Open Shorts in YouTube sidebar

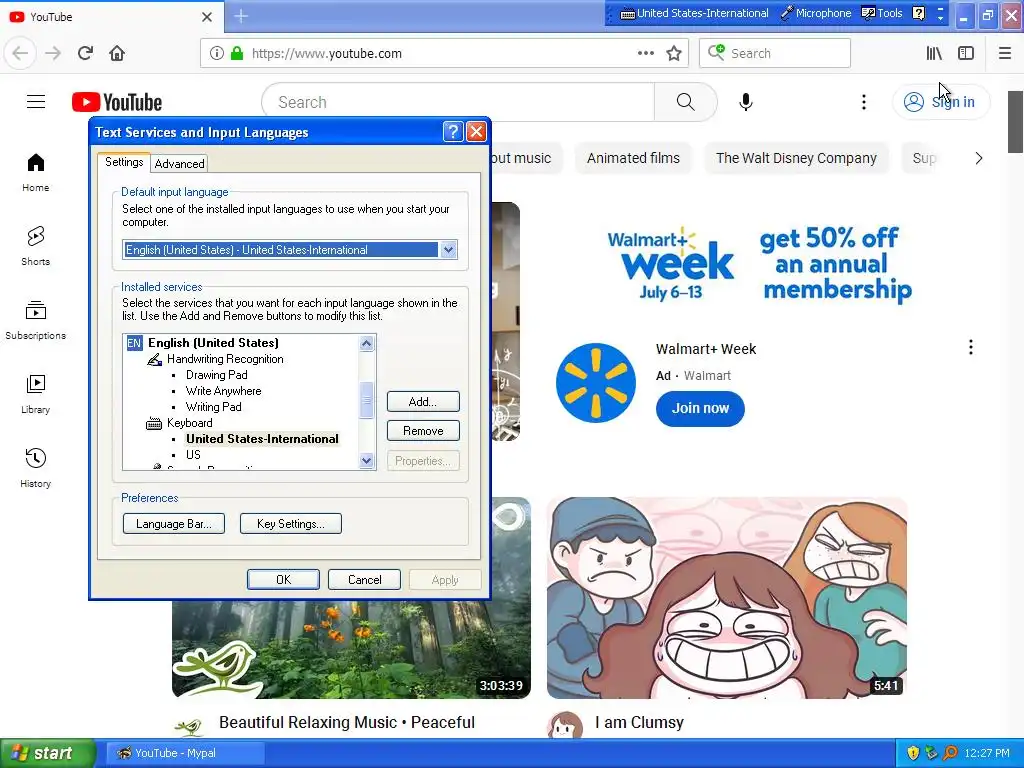click(x=35, y=246)
